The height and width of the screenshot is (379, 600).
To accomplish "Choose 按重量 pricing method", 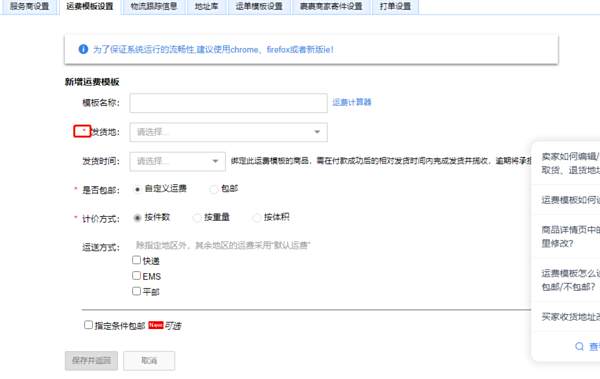I will point(197,218).
